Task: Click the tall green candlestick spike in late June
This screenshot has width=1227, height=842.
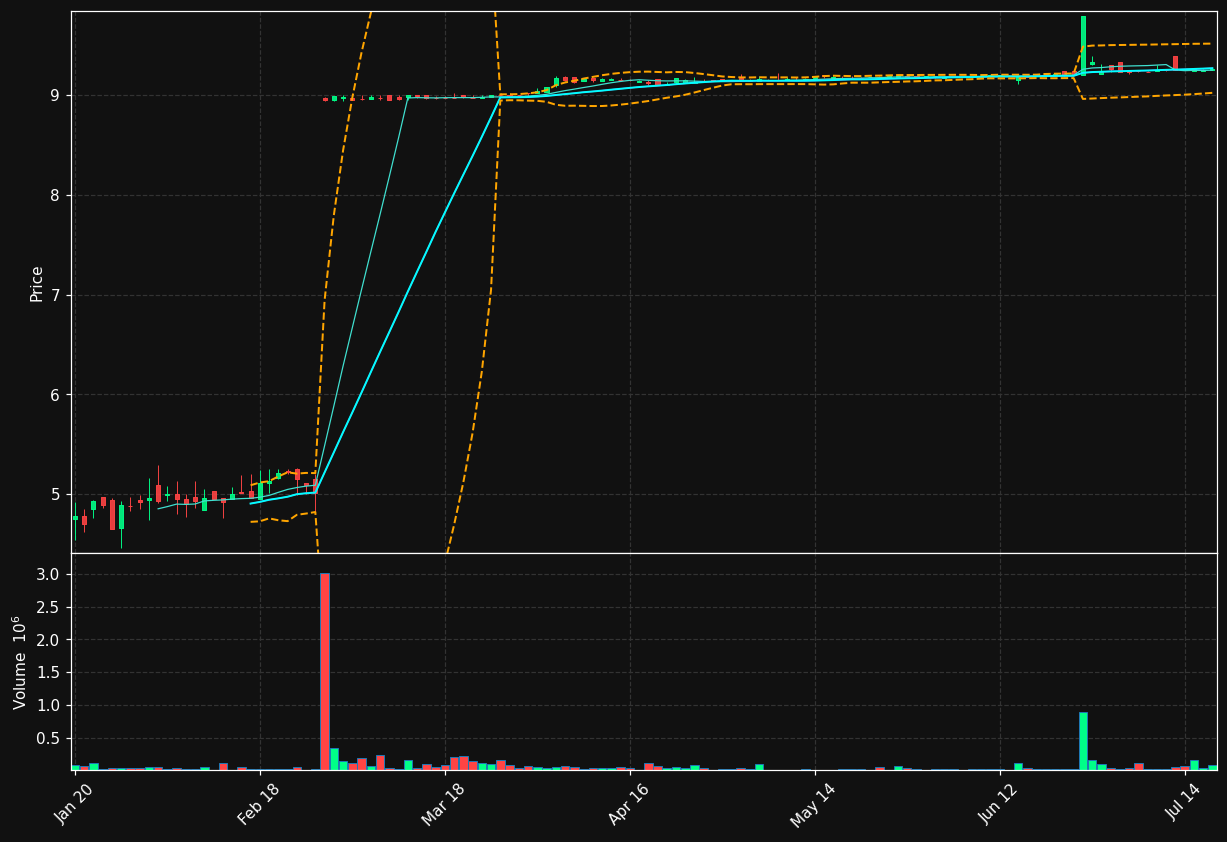Action: [x=1083, y=45]
